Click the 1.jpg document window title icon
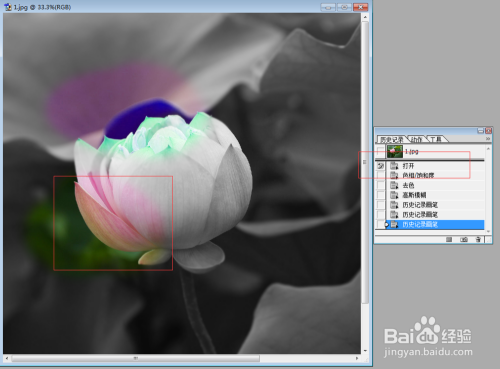The height and width of the screenshot is (369, 500). pos(8,7)
